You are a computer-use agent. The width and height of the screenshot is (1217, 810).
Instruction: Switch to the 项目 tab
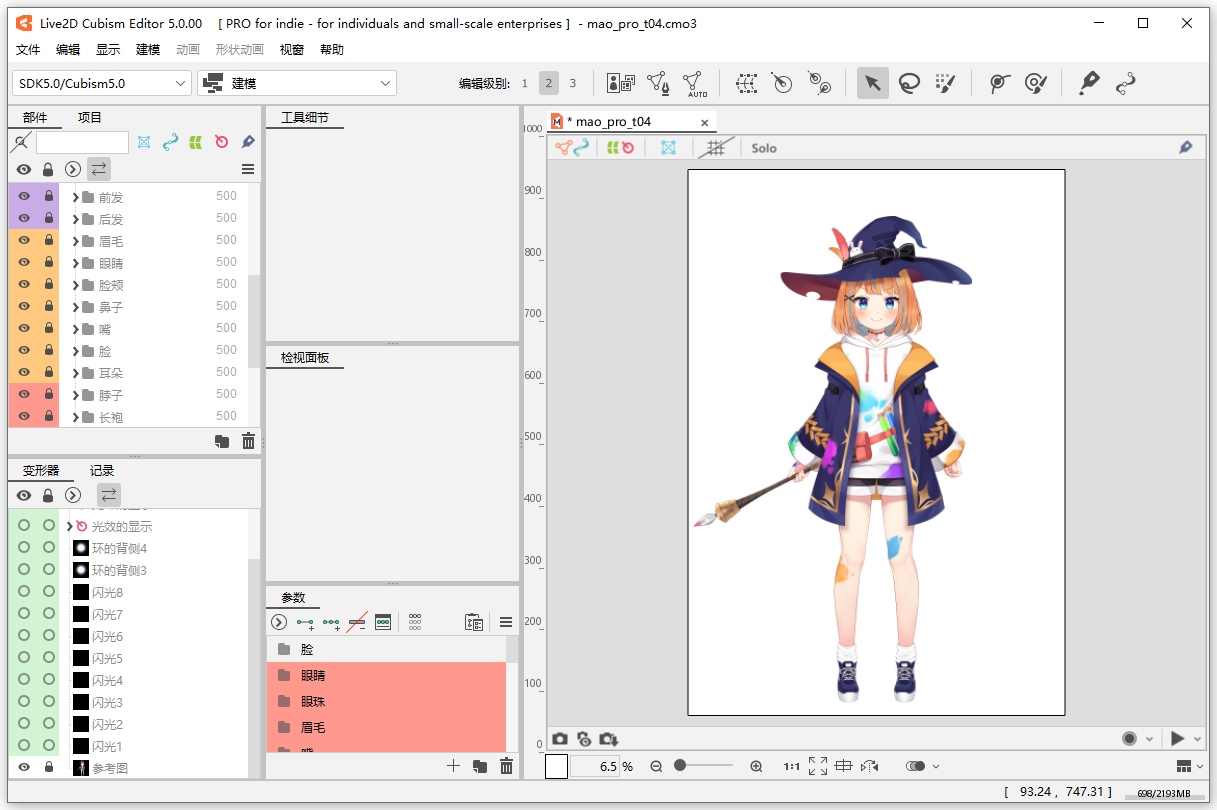click(90, 117)
